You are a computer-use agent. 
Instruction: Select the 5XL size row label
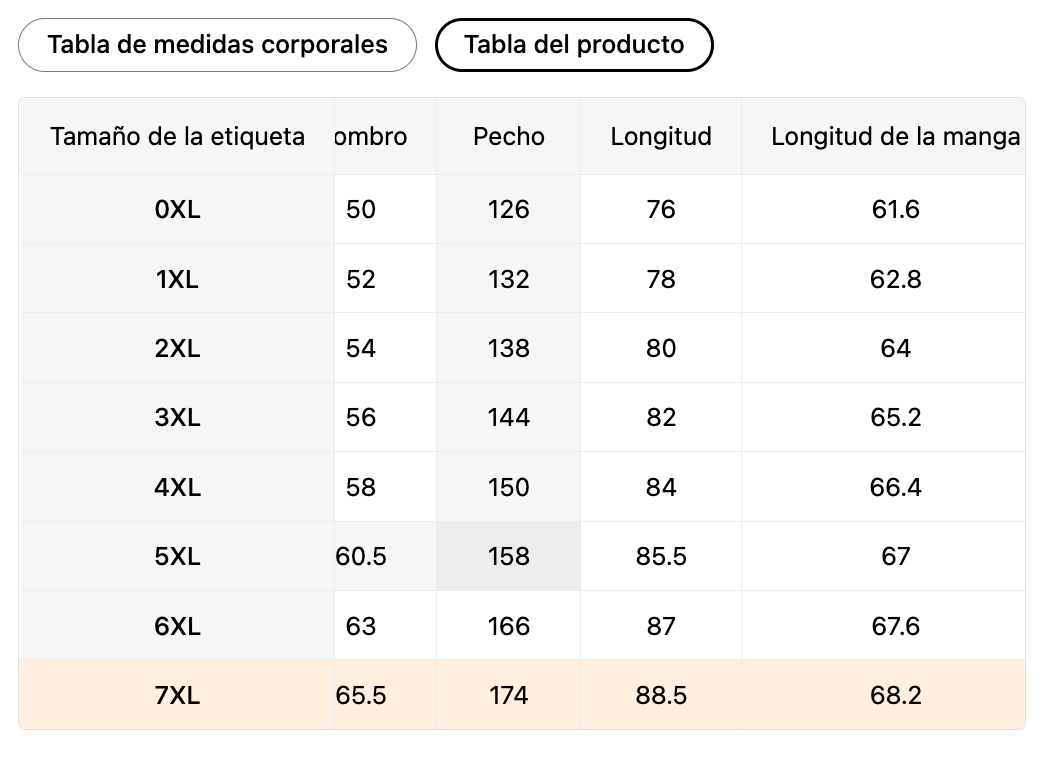pos(178,556)
